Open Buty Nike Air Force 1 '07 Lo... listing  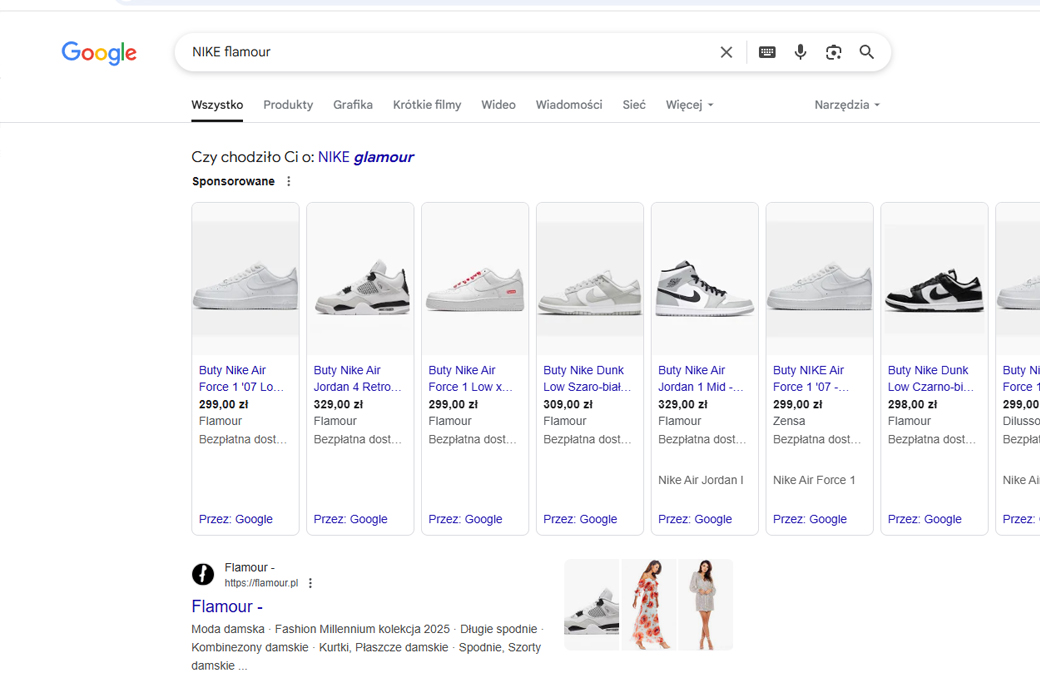[x=241, y=378]
